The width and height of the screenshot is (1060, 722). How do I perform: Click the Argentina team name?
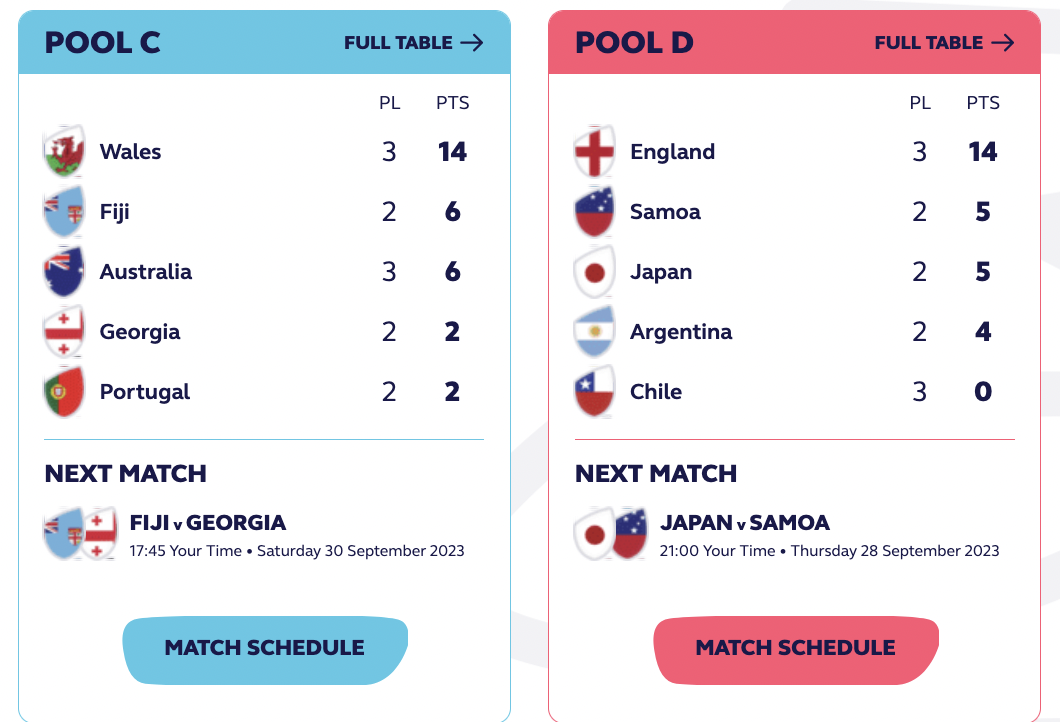pyautogui.click(x=681, y=332)
